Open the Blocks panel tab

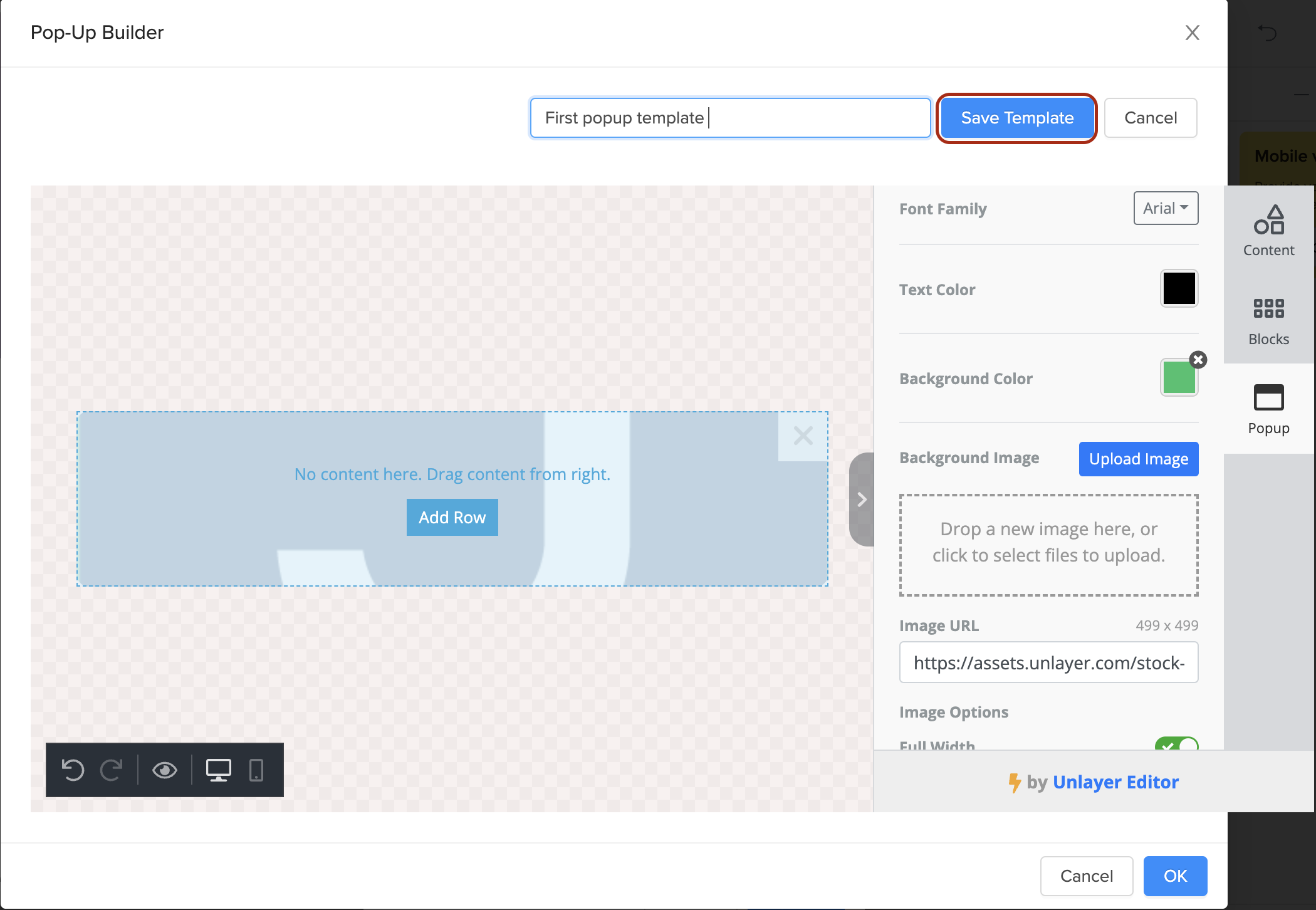(x=1268, y=321)
